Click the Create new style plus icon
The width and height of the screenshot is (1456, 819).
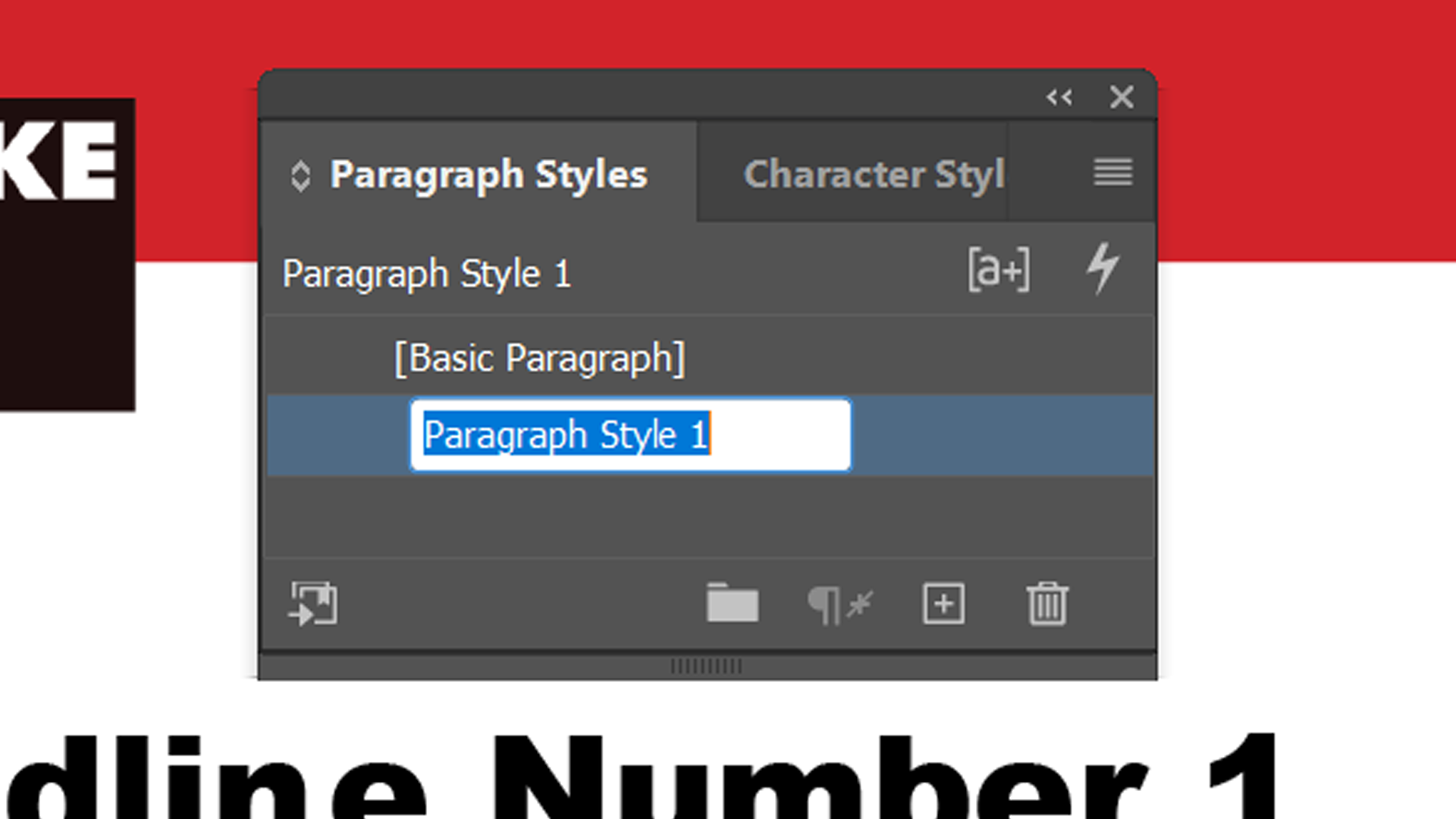(943, 604)
